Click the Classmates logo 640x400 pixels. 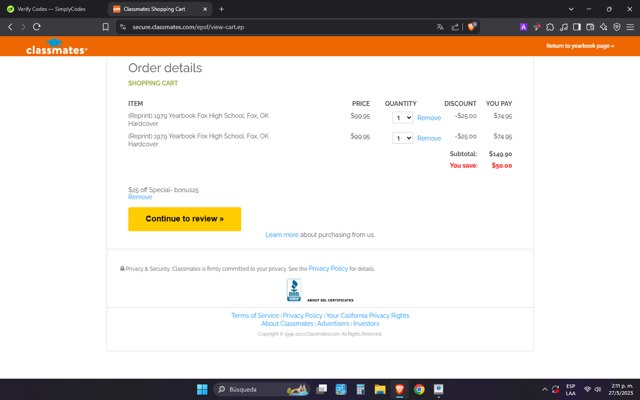click(56, 47)
